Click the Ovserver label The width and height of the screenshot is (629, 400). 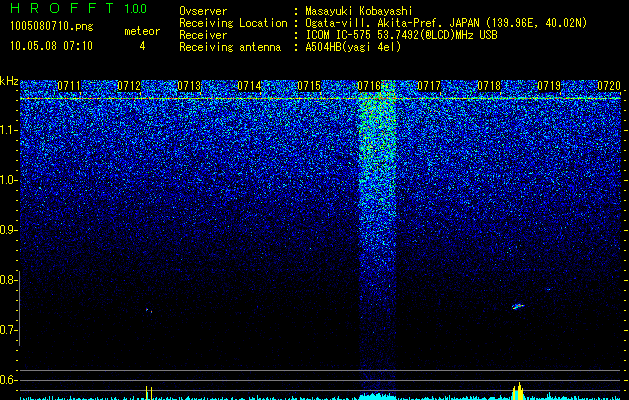pyautogui.click(x=203, y=11)
